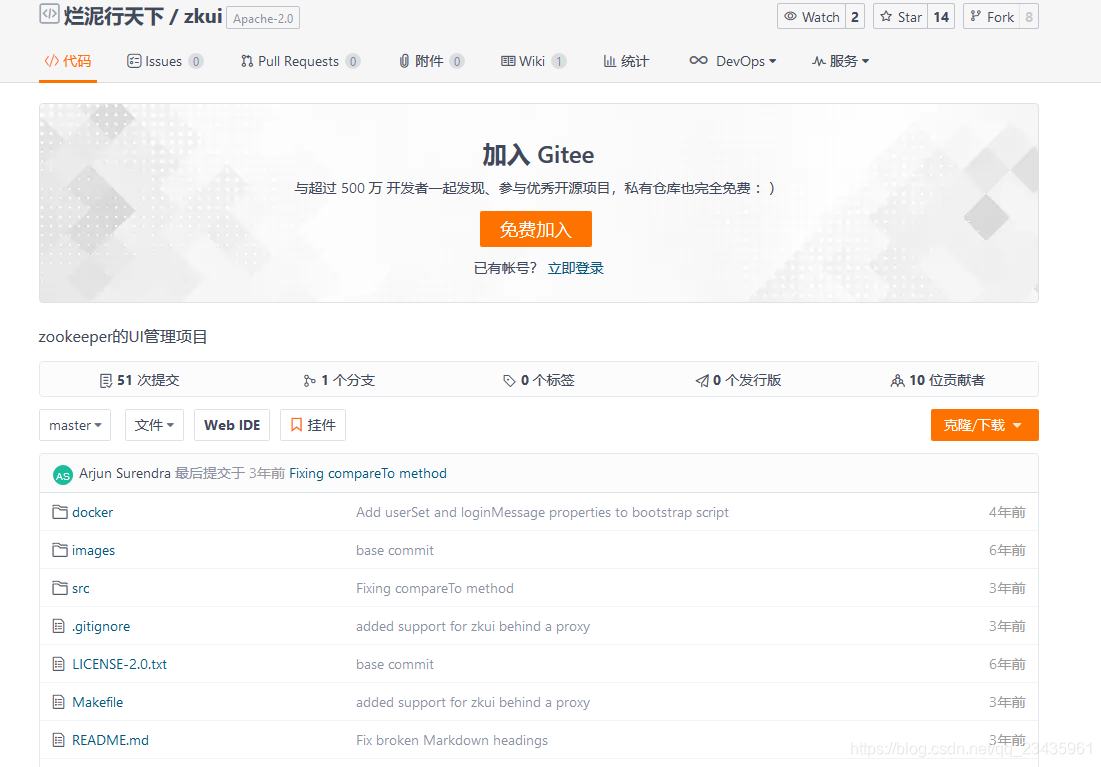Click the 立即登录 login link

576,268
